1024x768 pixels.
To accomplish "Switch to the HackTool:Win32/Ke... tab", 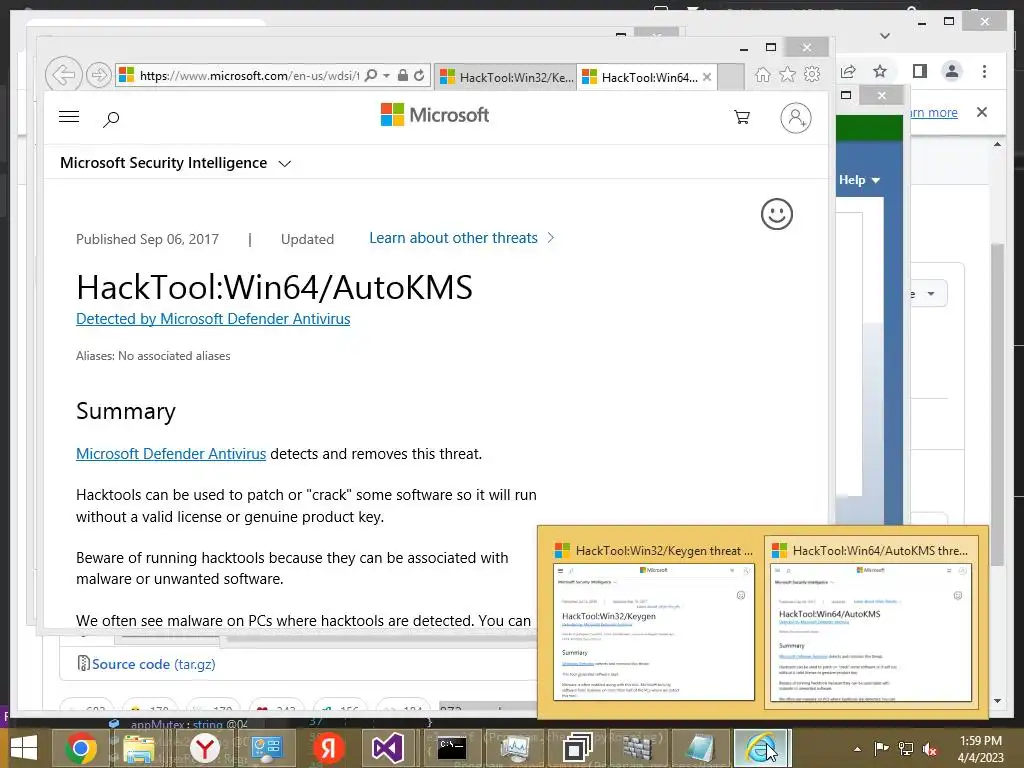I will pyautogui.click(x=505, y=77).
